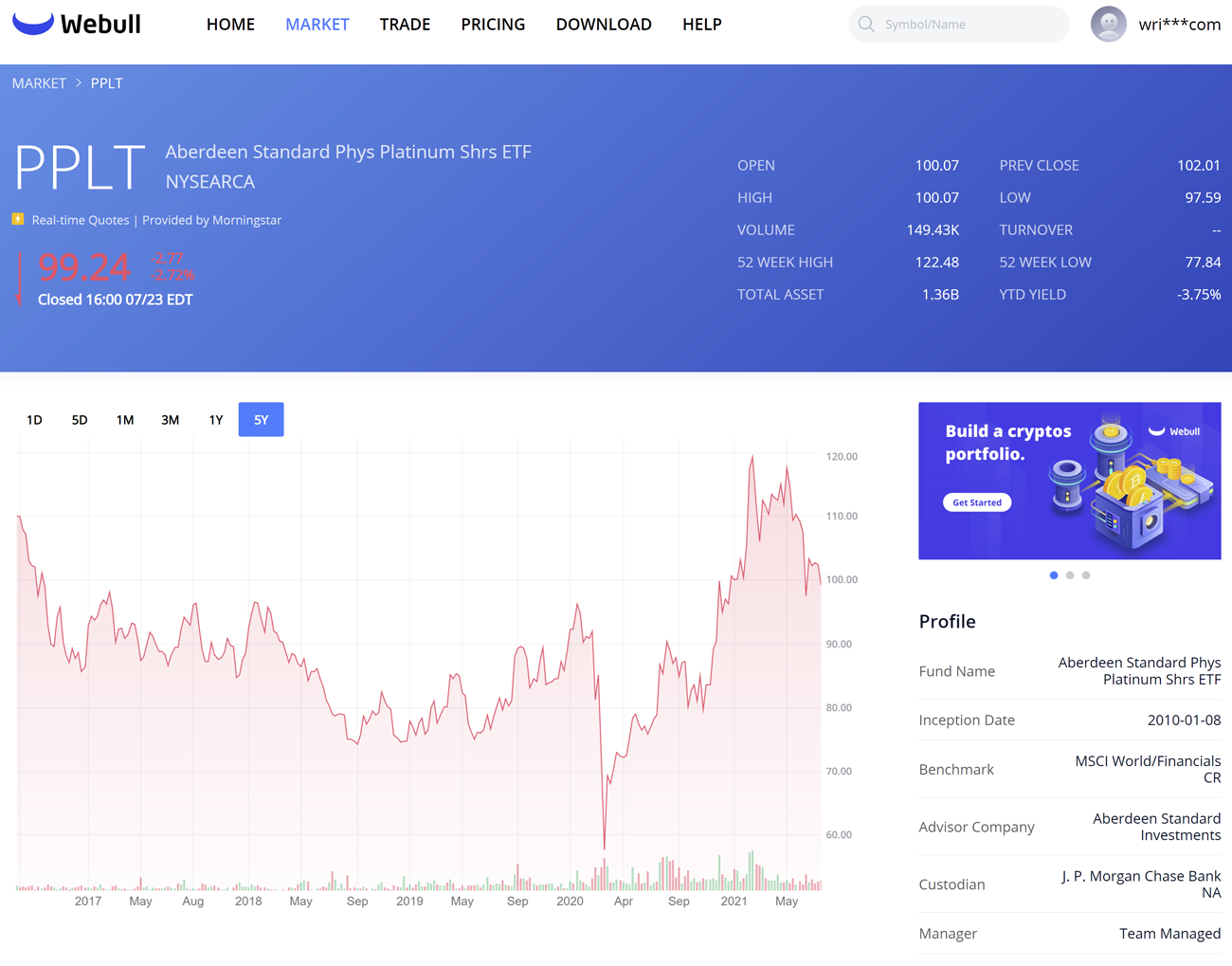Click the breadcrumb chevron separator
This screenshot has width=1232, height=966.
pos(79,83)
